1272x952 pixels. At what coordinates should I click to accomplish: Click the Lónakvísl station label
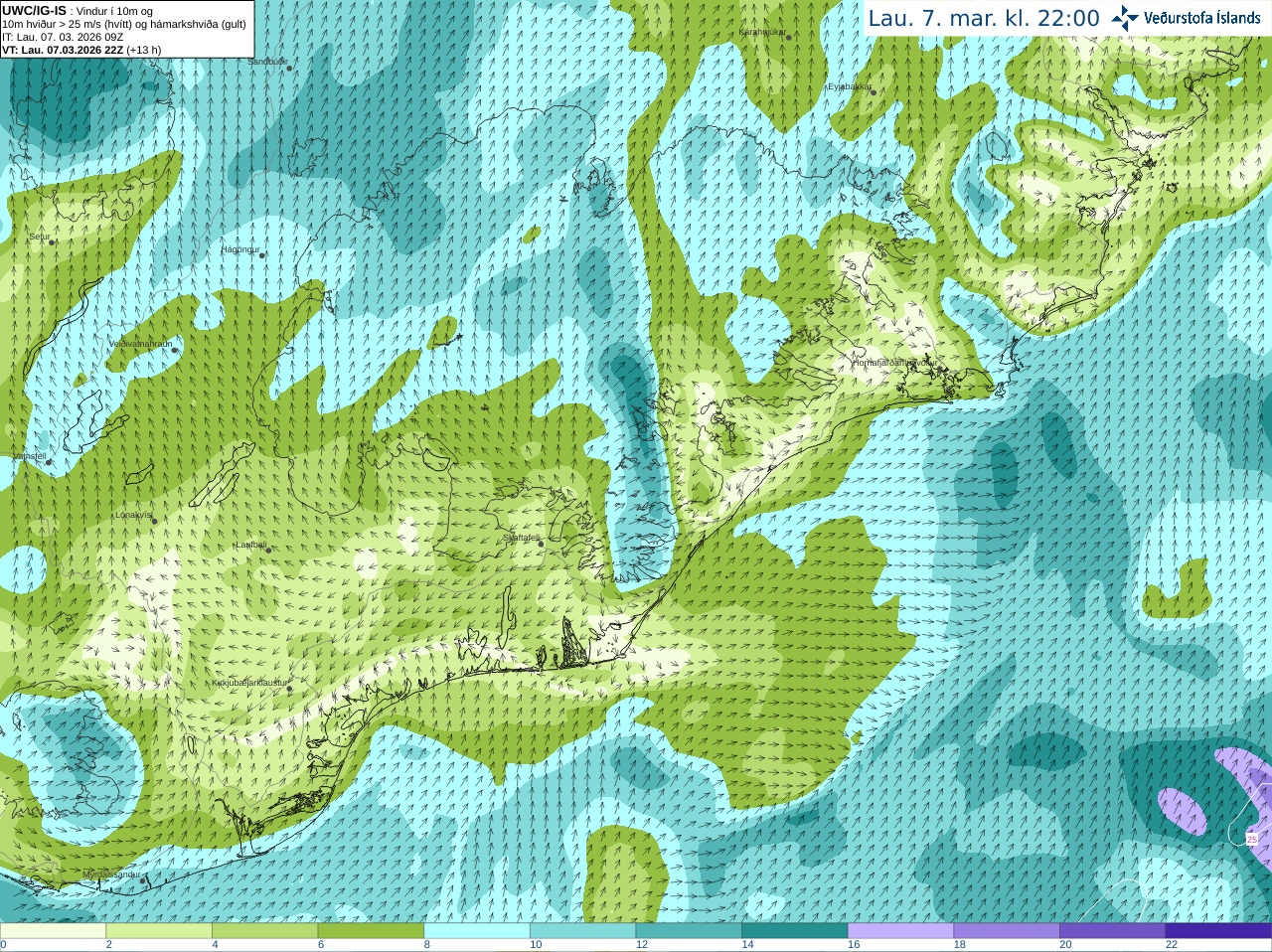point(133,515)
